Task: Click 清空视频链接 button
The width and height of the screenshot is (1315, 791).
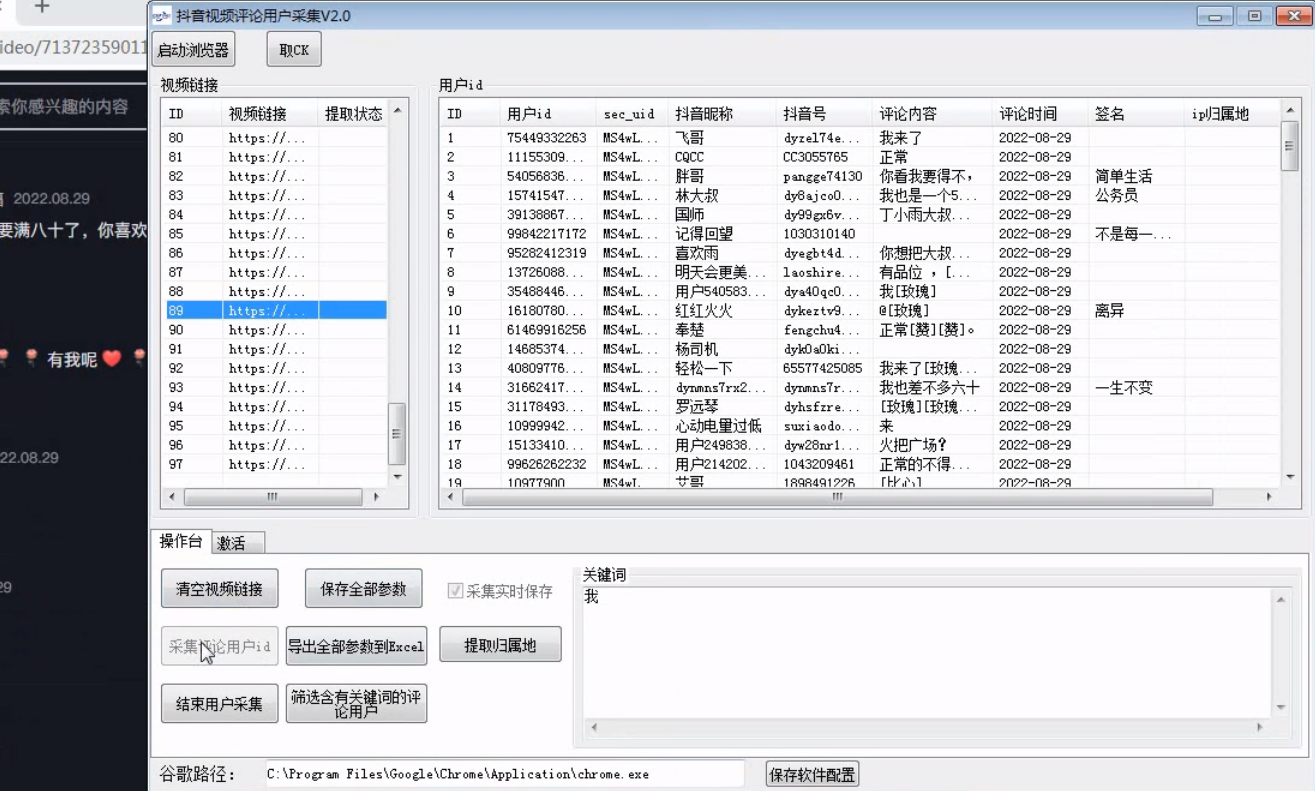Action: click(x=220, y=589)
